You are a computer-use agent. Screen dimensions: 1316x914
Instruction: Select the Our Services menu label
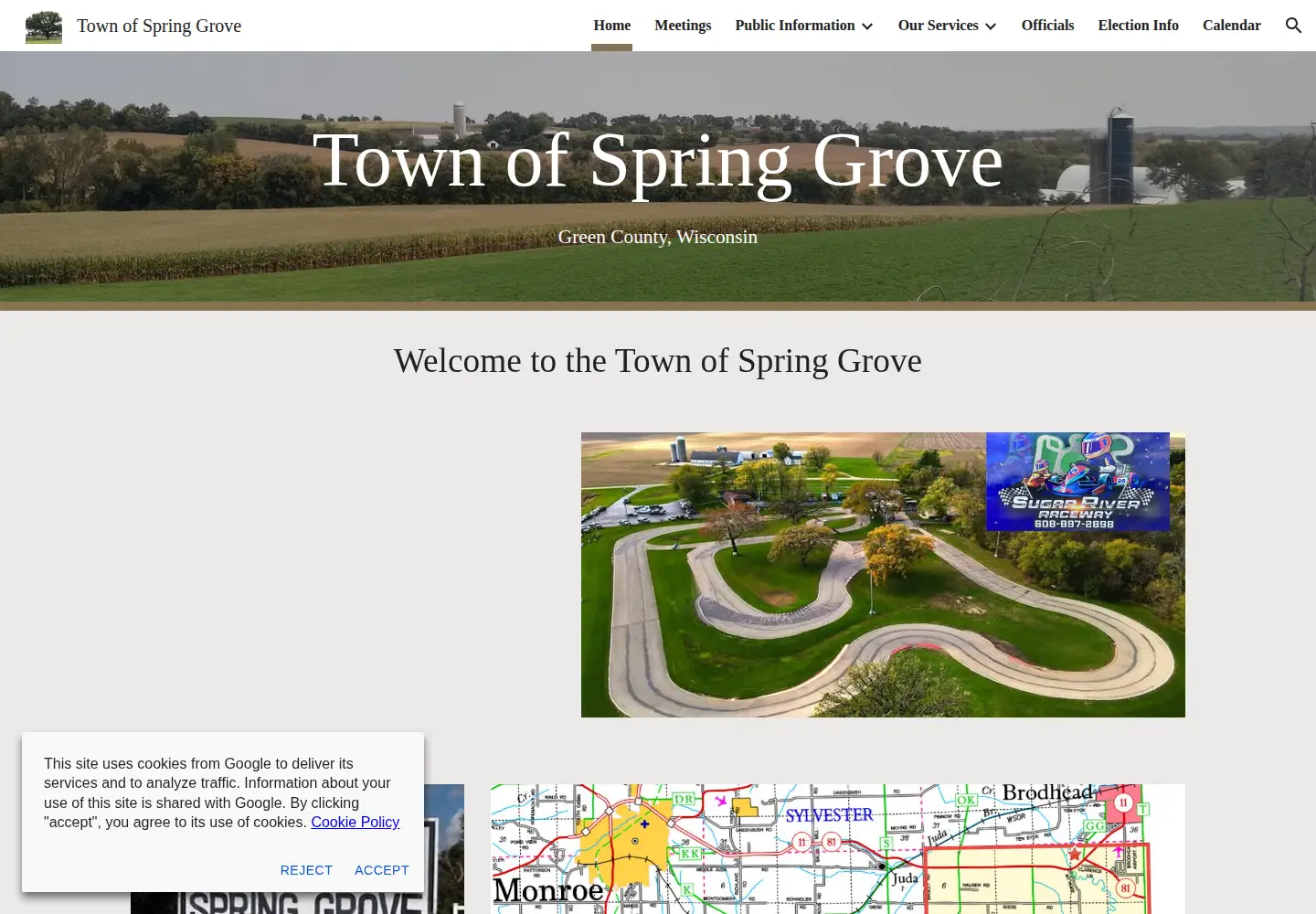point(938,26)
